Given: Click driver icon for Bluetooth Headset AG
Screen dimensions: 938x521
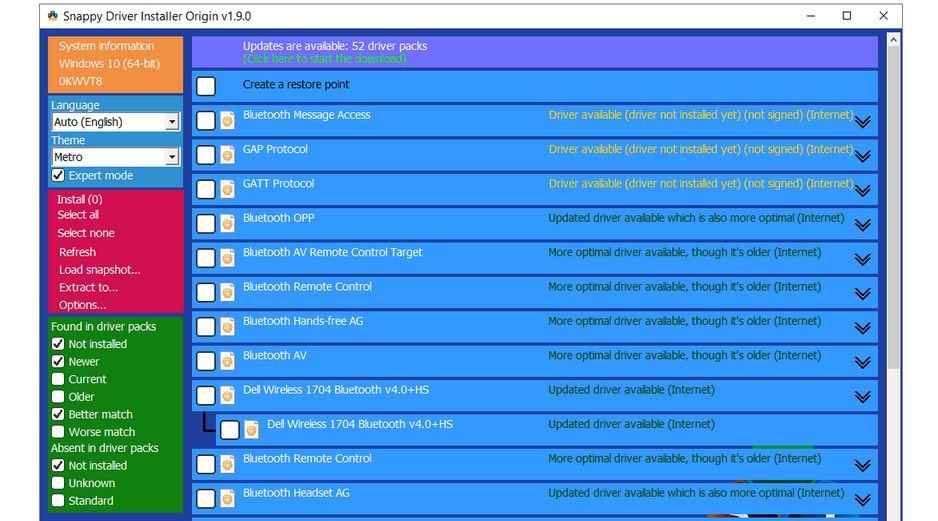Looking at the screenshot, I should point(227,498).
